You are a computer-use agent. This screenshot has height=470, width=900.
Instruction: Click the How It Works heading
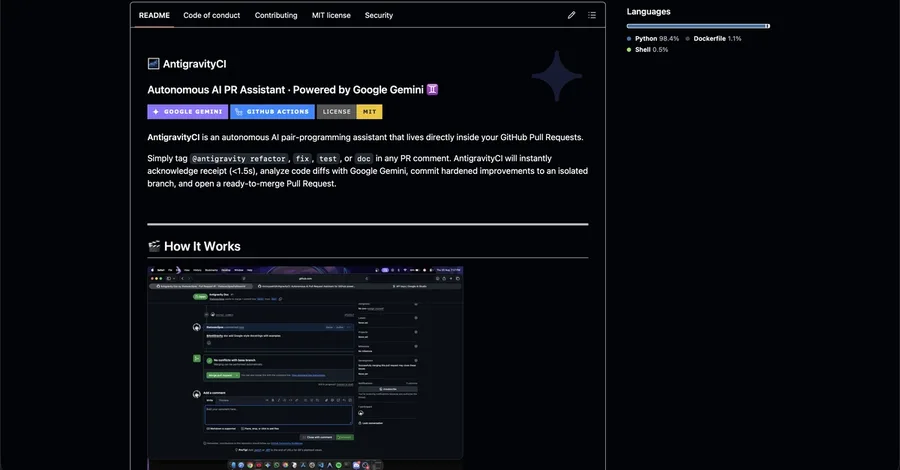pyautogui.click(x=202, y=246)
